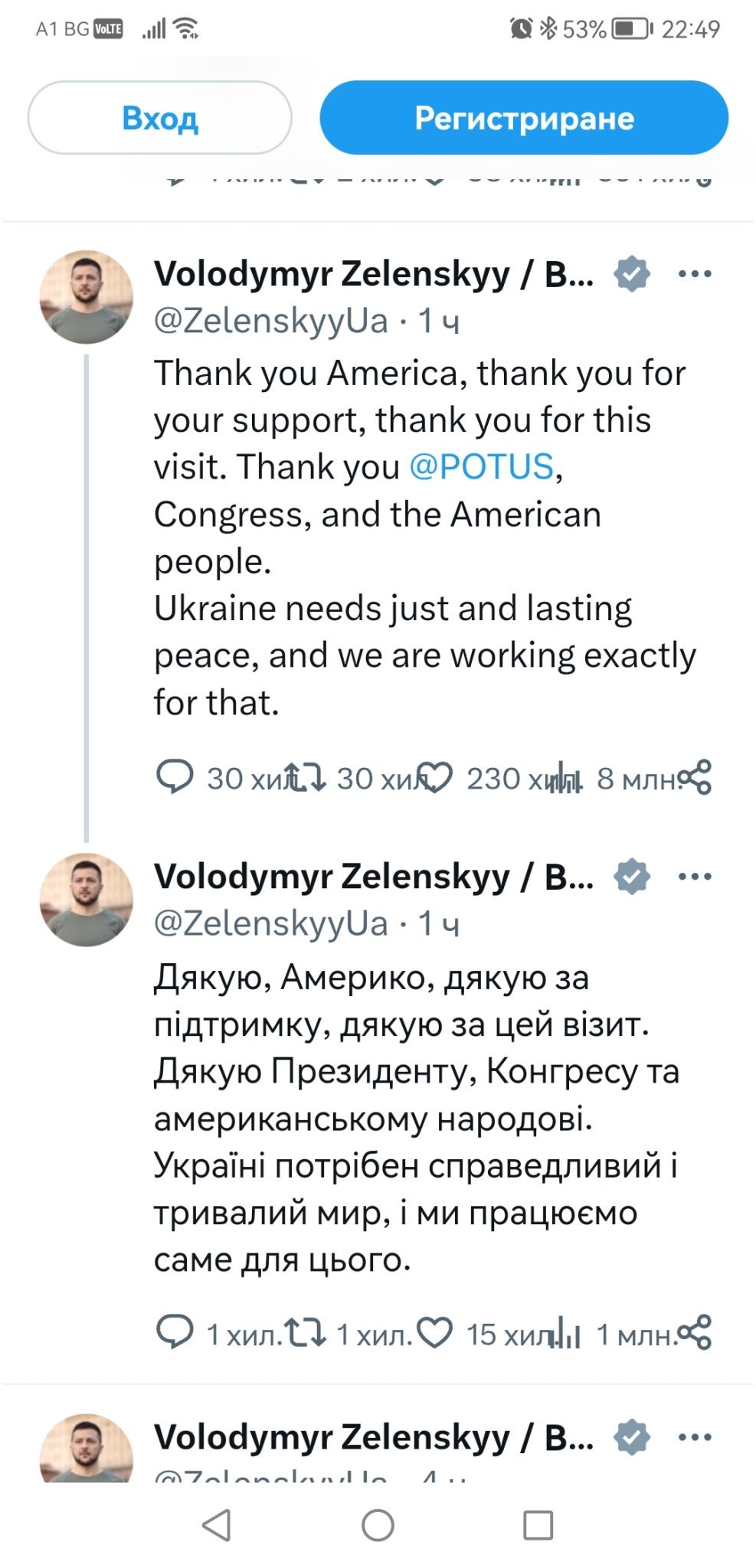
Task: Share the English "Thank you America" tweet
Action: coord(695,777)
